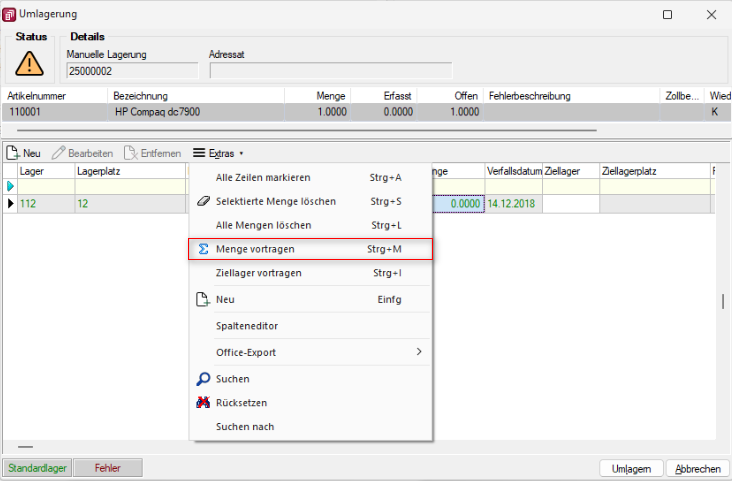Choose Ziellager vortragen menu entry
This screenshot has height=481, width=732.
[258, 273]
